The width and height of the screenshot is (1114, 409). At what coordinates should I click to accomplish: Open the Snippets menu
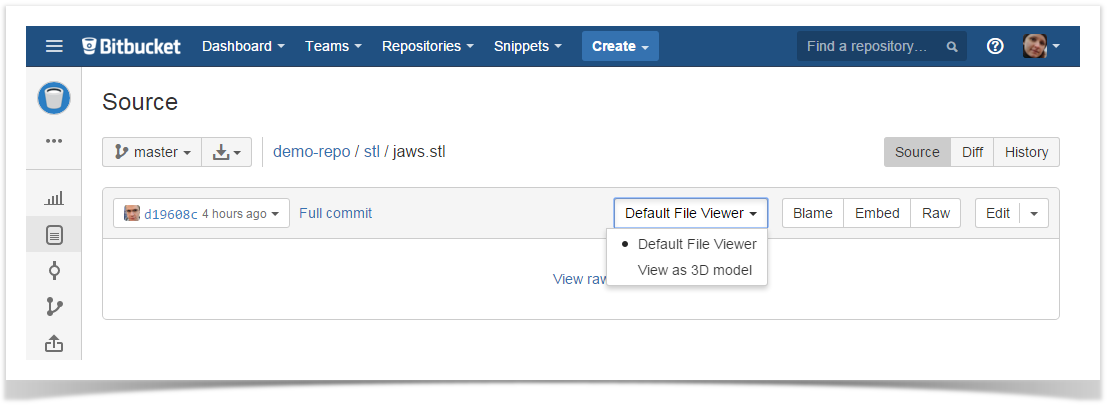[527, 46]
